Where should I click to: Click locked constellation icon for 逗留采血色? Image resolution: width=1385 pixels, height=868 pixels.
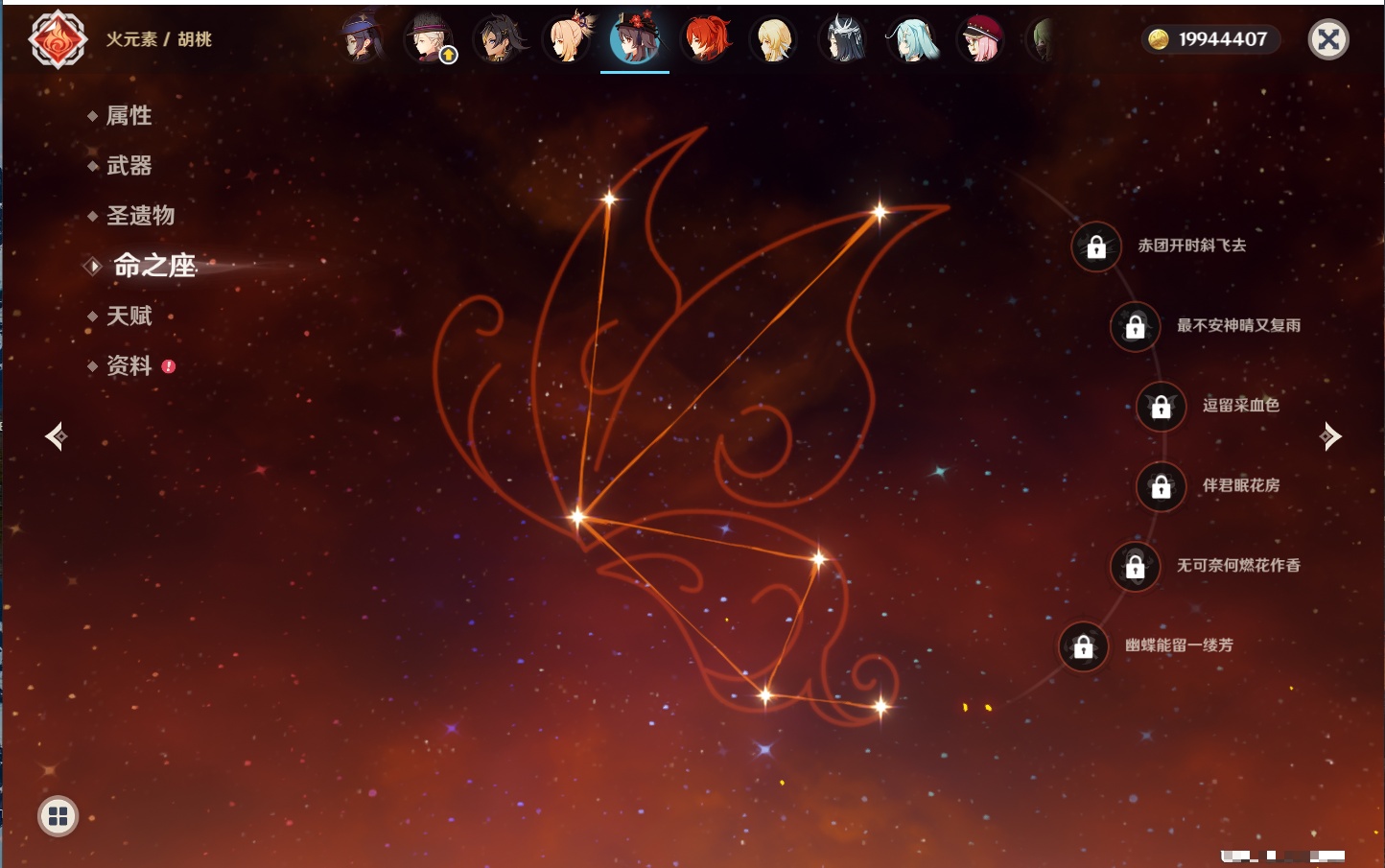point(1162,407)
